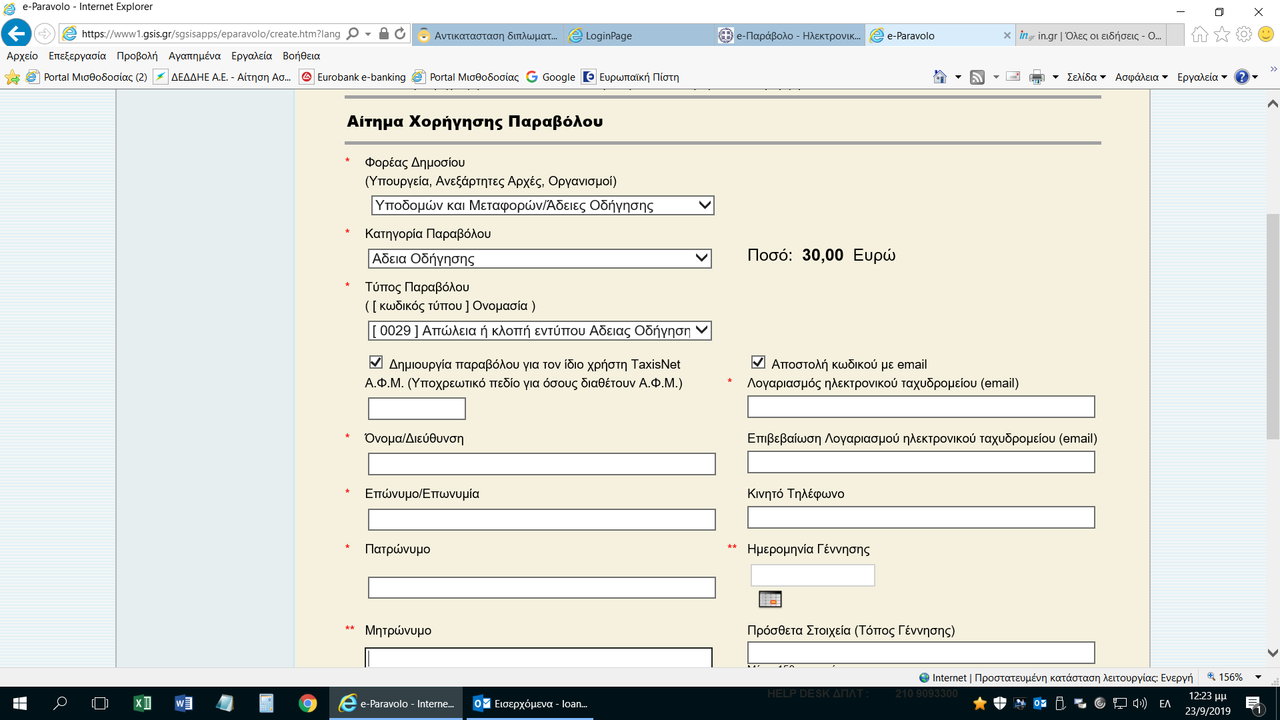1280x720 pixels.
Task: Click the security lock icon in address bar
Action: pyautogui.click(x=383, y=34)
